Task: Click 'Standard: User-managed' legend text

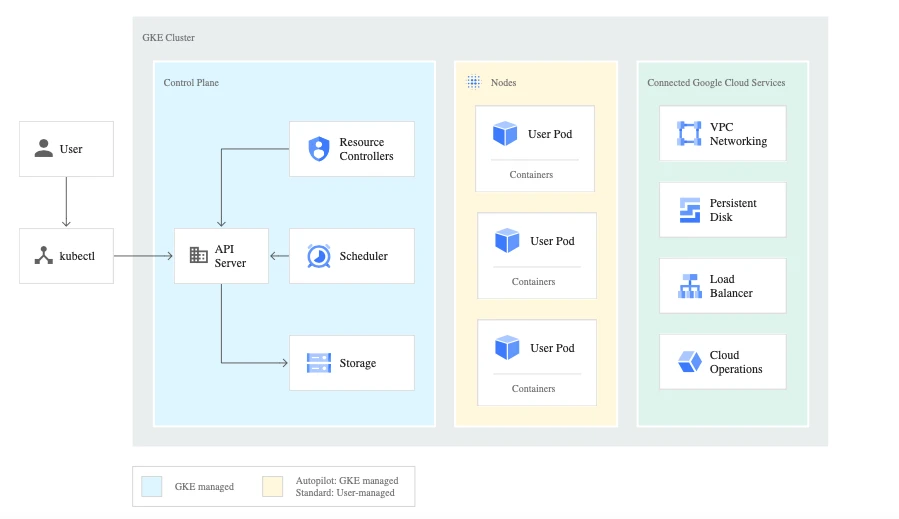Action: pos(345,493)
